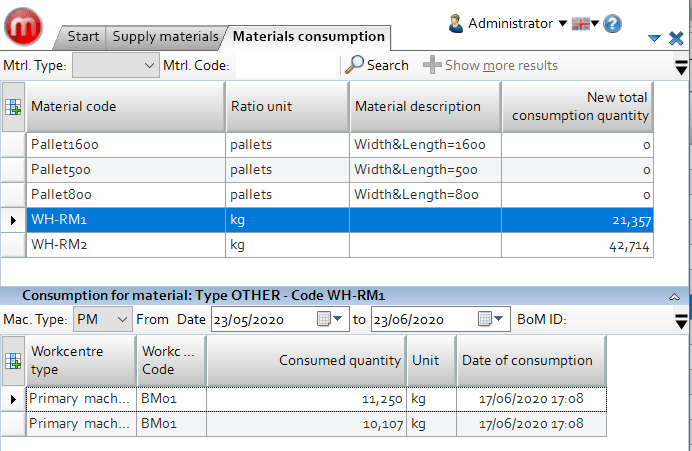Click the blue down-arrow tab list icon

pos(654,39)
